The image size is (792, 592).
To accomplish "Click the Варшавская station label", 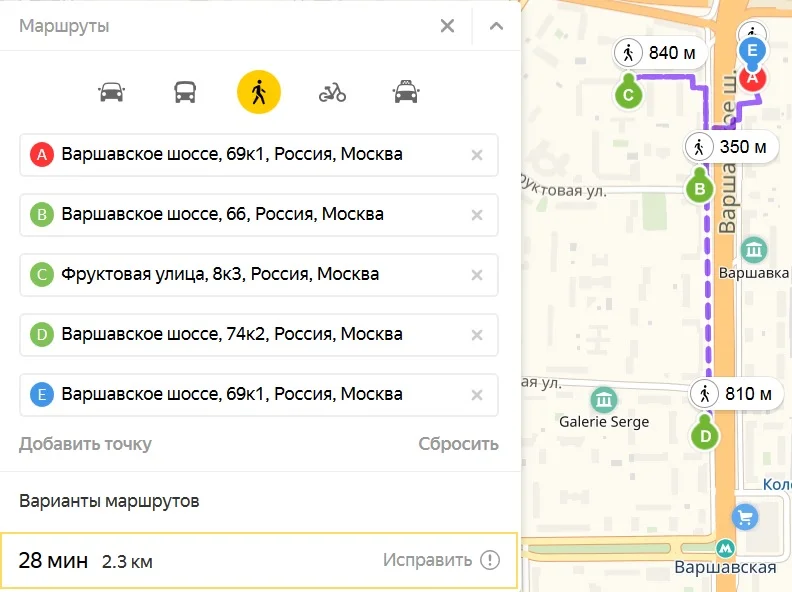I will [x=725, y=567].
